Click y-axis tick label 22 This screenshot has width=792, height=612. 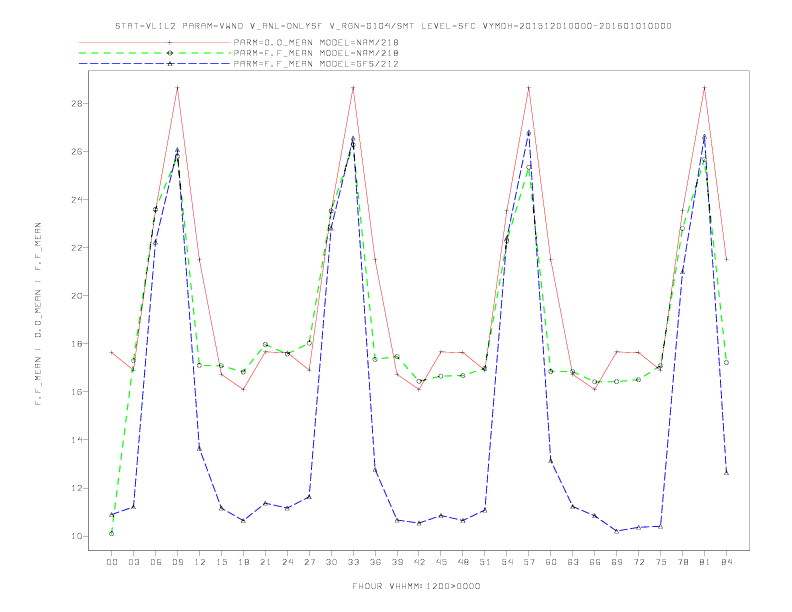[77, 248]
